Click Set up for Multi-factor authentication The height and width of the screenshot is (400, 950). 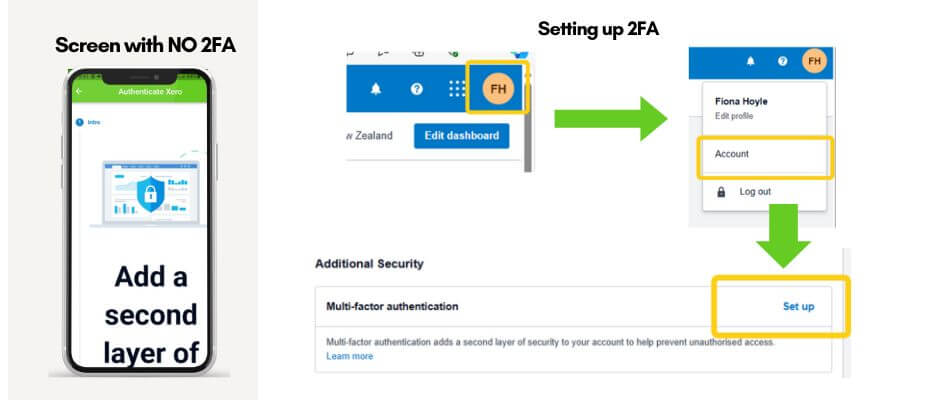coord(798,306)
